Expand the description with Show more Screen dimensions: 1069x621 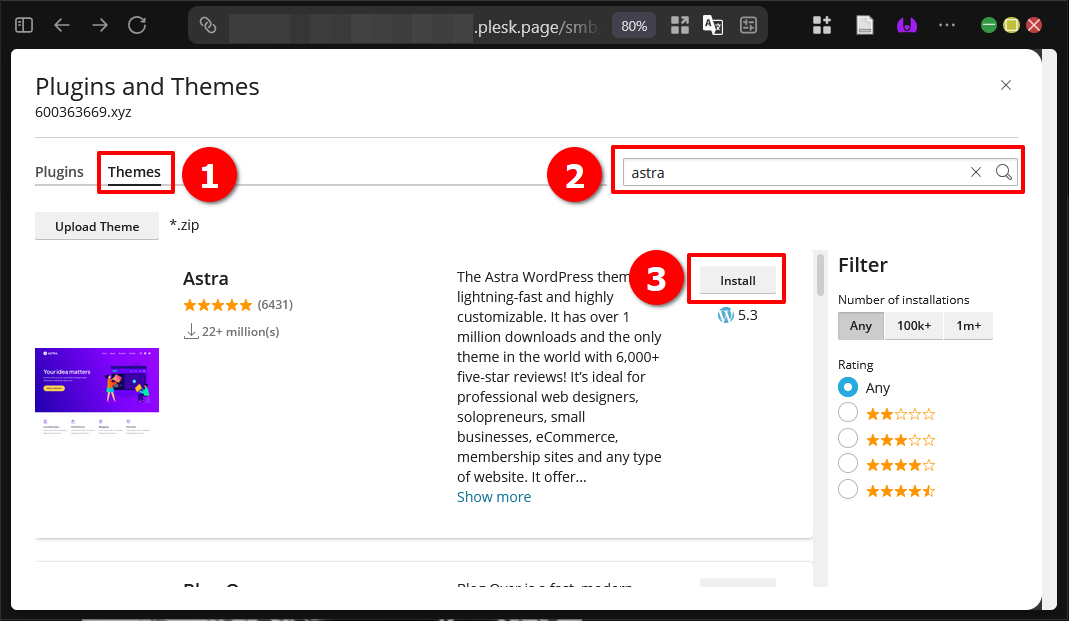[494, 497]
